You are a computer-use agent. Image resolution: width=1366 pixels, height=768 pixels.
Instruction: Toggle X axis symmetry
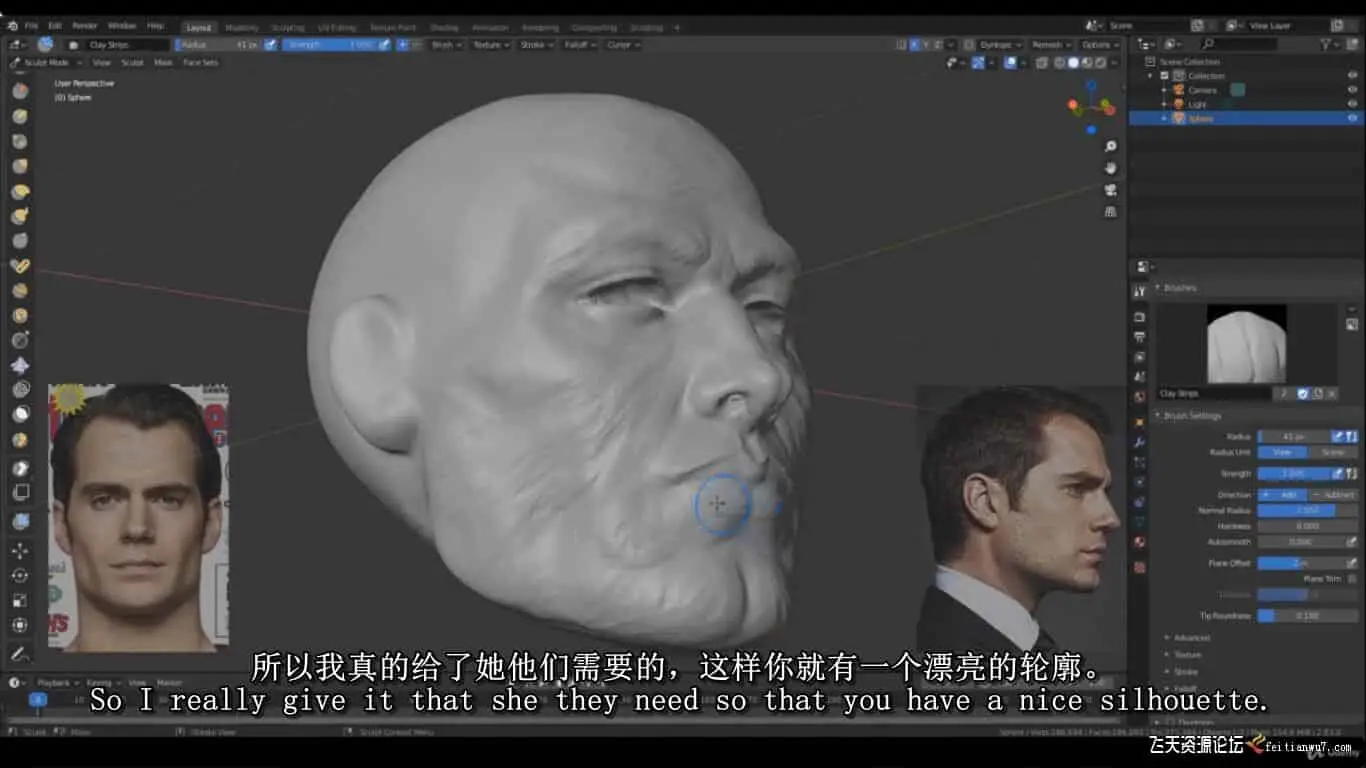[x=914, y=45]
